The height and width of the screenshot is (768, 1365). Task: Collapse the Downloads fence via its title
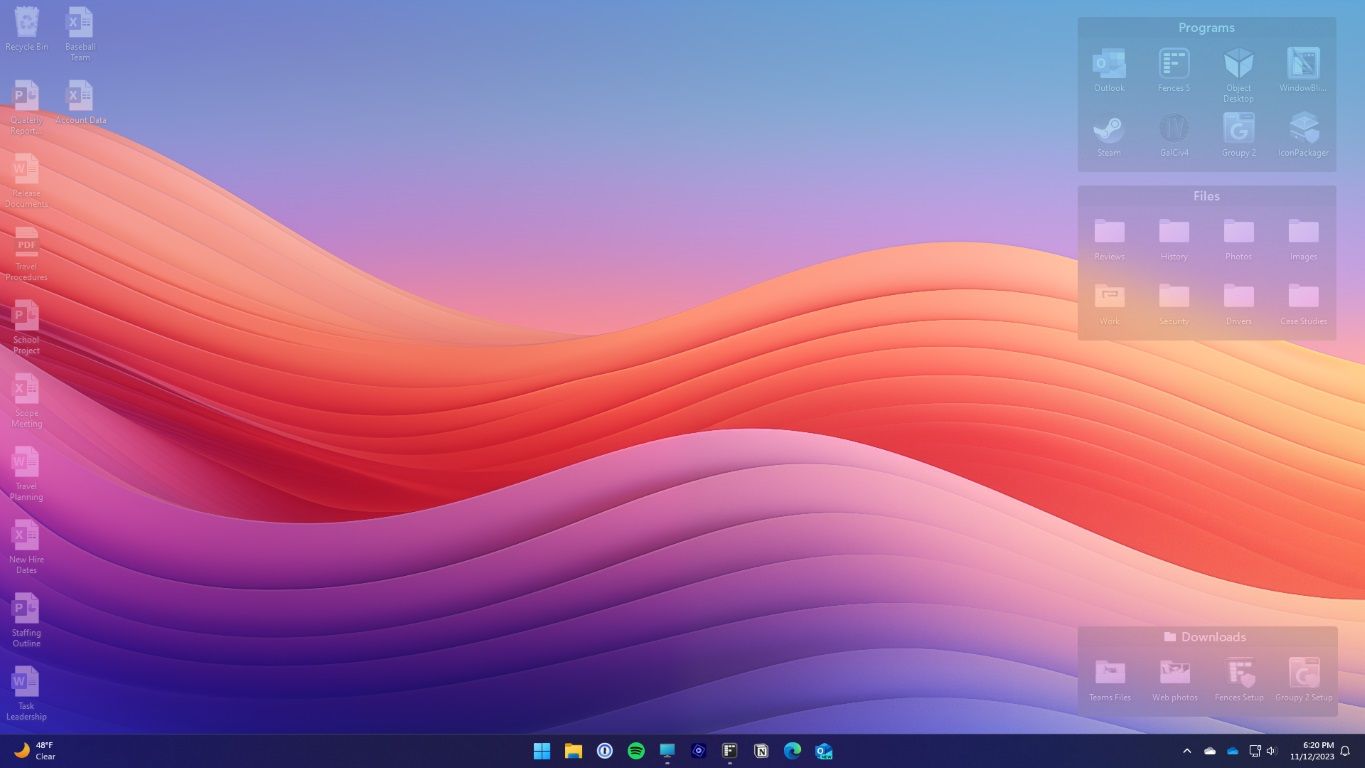(1207, 637)
